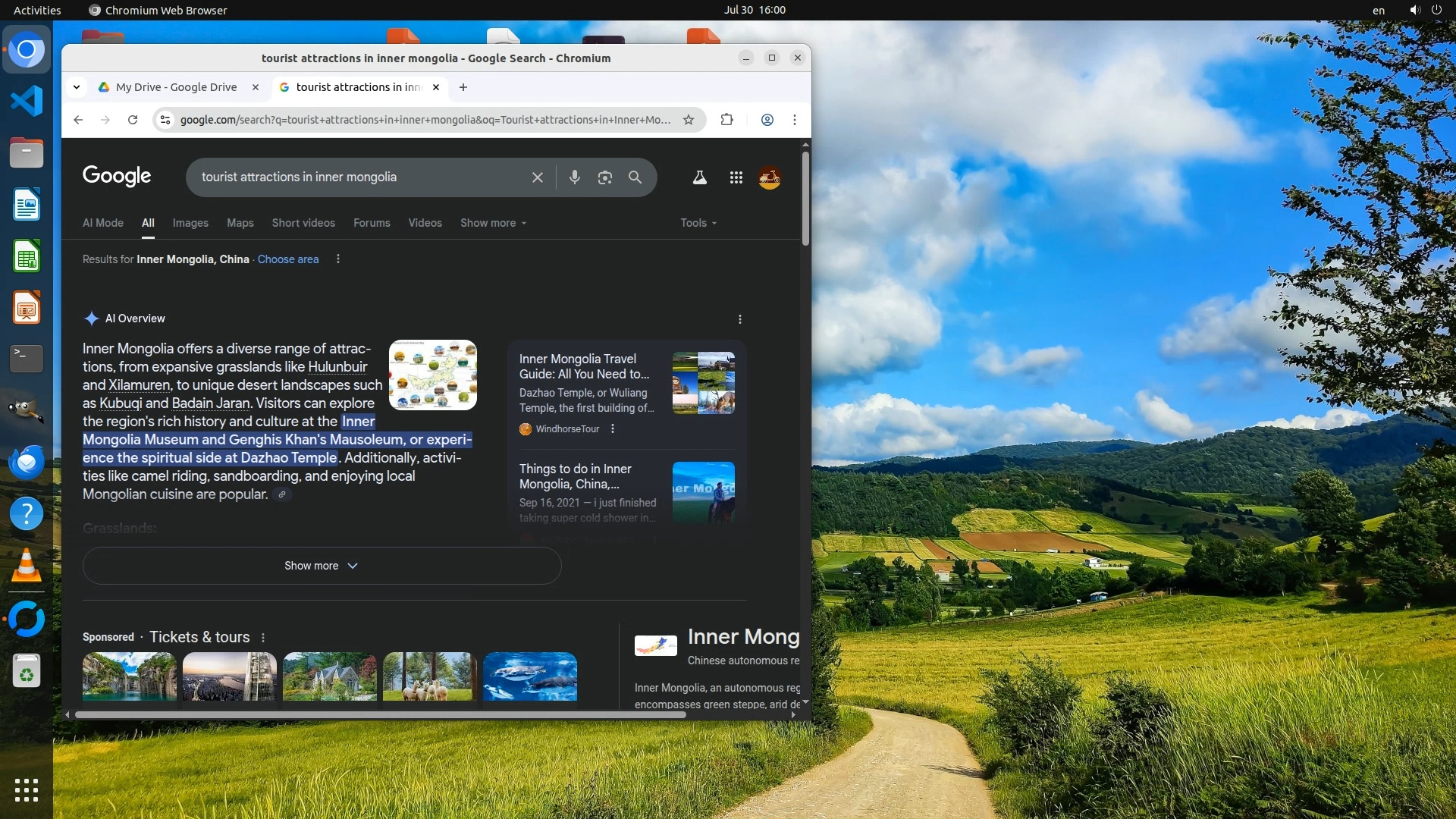Screen dimensions: 1456x819
Task: Click the vertical page scrollbar
Action: 805,199
